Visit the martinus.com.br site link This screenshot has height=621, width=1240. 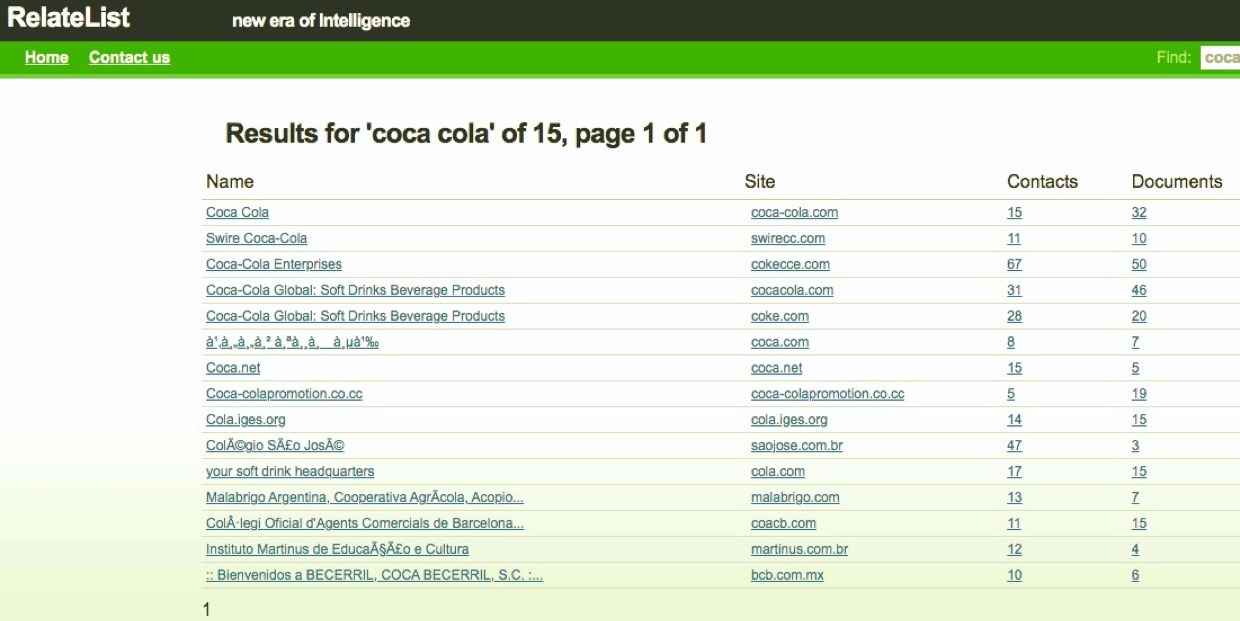click(799, 550)
